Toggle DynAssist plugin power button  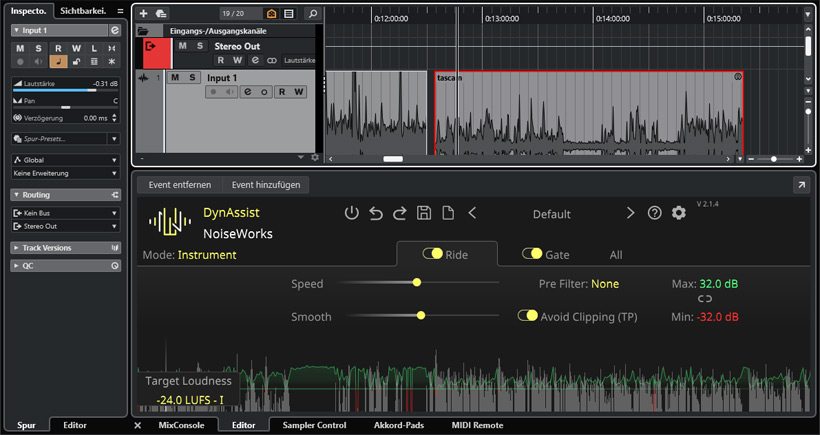pyautogui.click(x=351, y=213)
